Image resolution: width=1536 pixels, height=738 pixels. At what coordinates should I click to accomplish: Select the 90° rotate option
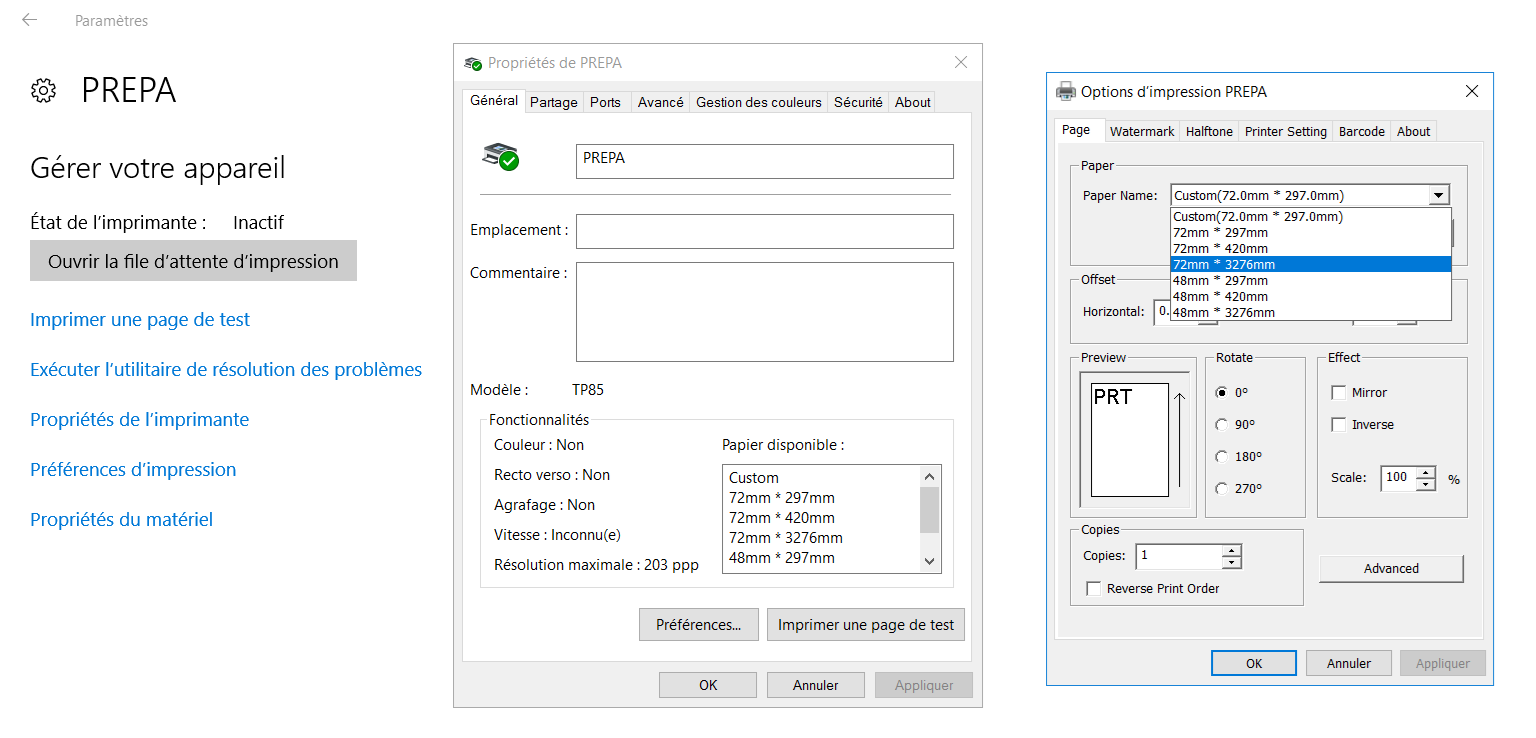[1221, 425]
